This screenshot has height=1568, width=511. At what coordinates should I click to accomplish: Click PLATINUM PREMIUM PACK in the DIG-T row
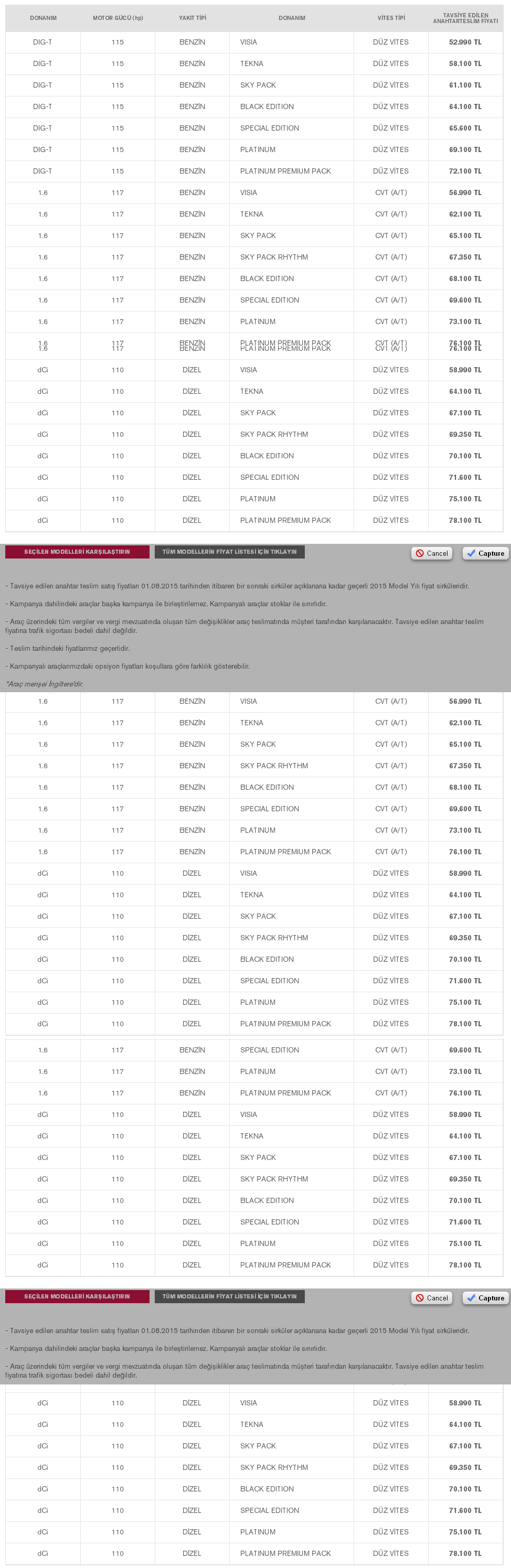285,171
